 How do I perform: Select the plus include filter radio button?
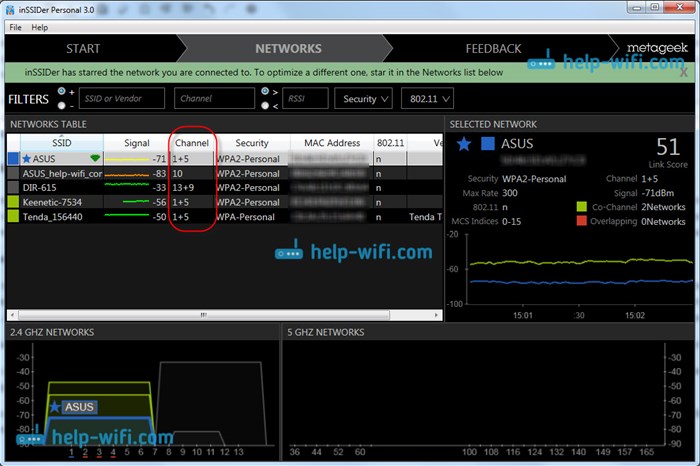pyautogui.click(x=62, y=91)
